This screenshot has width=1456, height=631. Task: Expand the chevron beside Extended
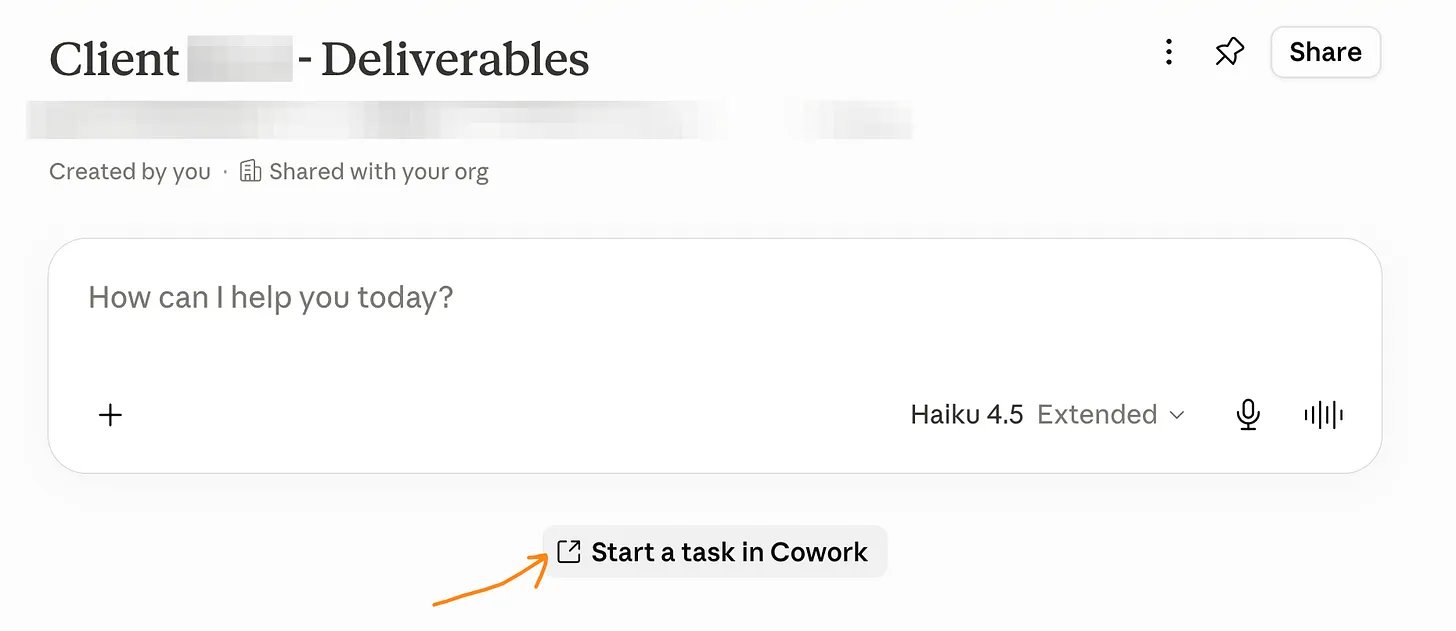point(1177,415)
